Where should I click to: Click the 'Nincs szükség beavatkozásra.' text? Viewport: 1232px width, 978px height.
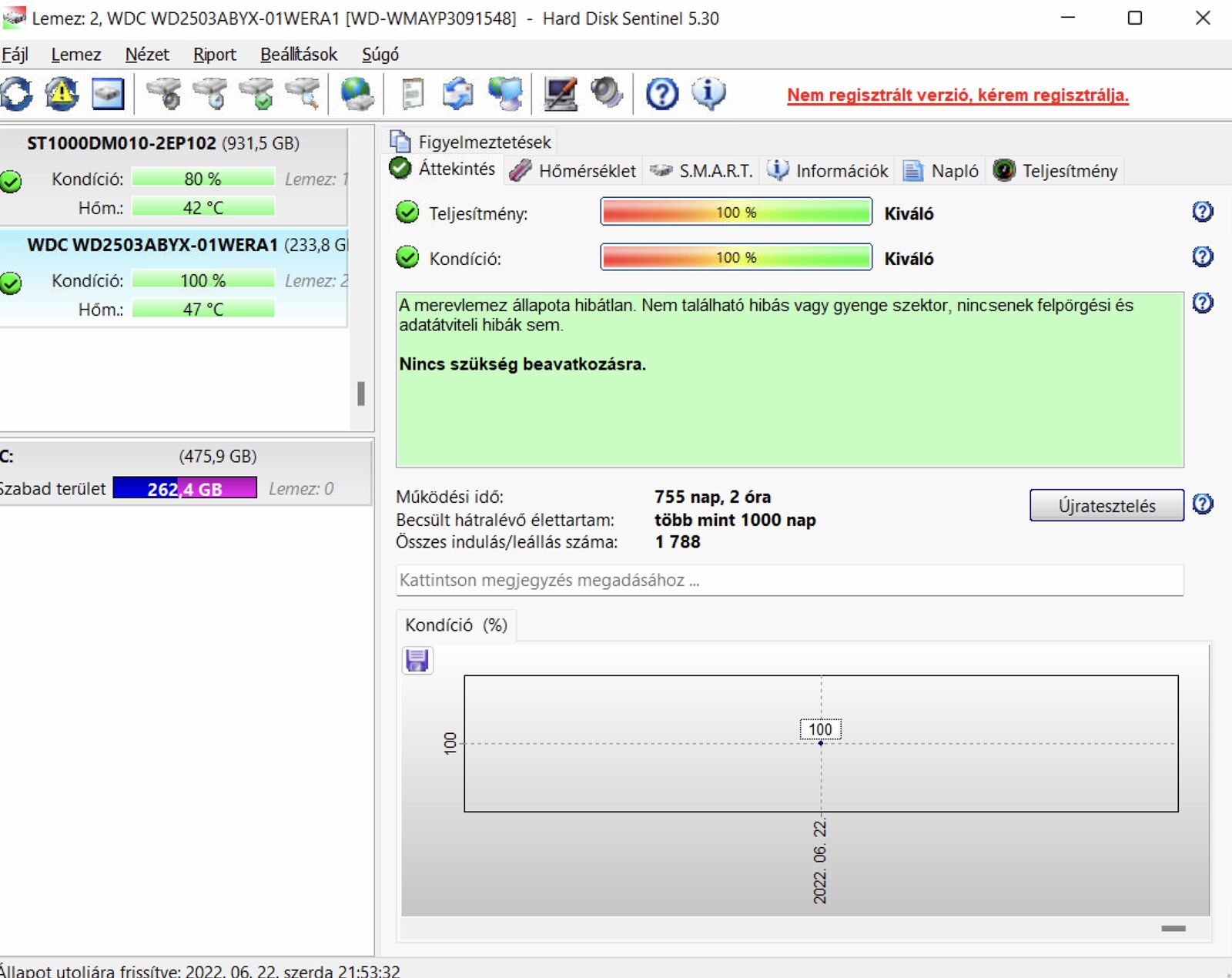(522, 364)
